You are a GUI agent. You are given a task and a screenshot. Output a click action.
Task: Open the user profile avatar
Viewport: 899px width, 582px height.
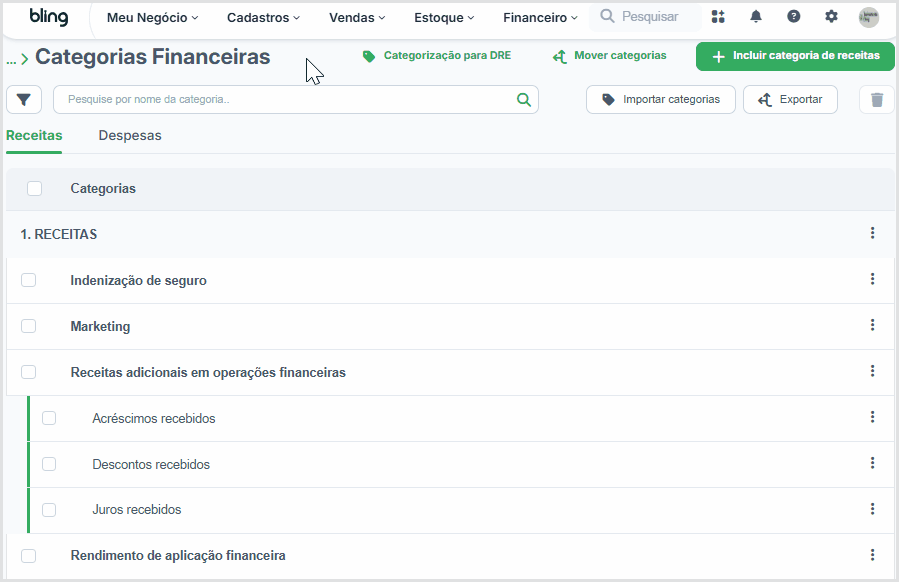[x=869, y=17]
